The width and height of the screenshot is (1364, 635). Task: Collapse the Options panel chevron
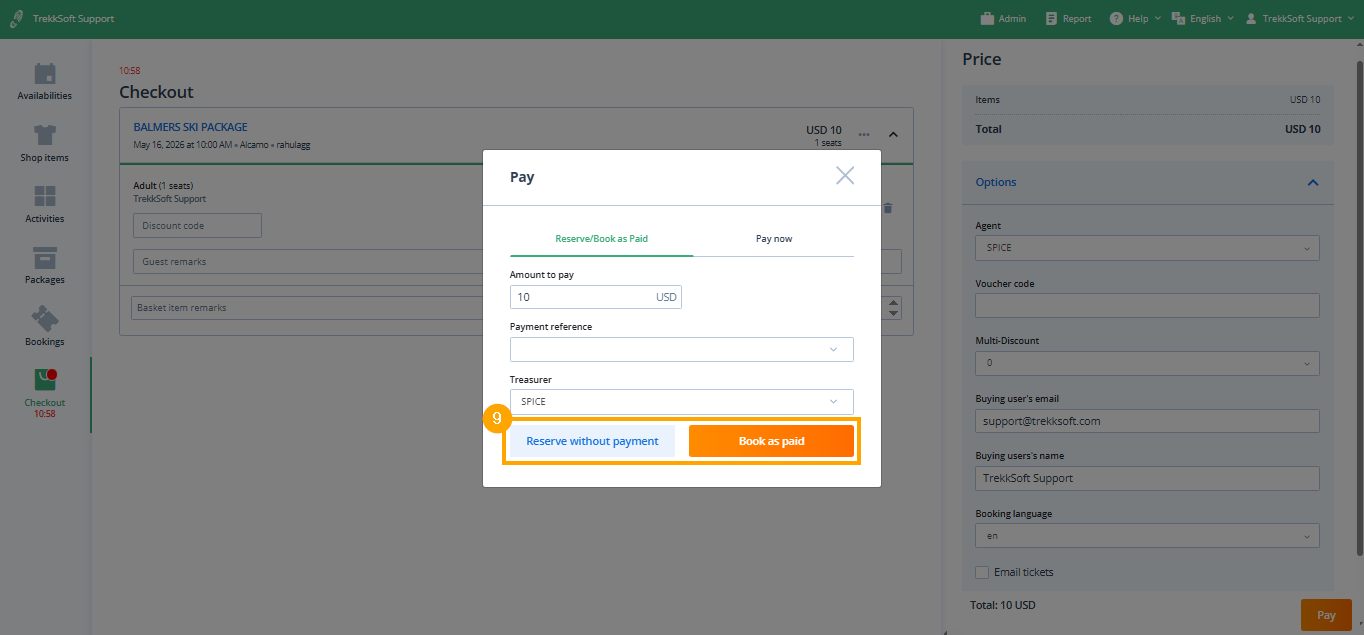(1312, 183)
